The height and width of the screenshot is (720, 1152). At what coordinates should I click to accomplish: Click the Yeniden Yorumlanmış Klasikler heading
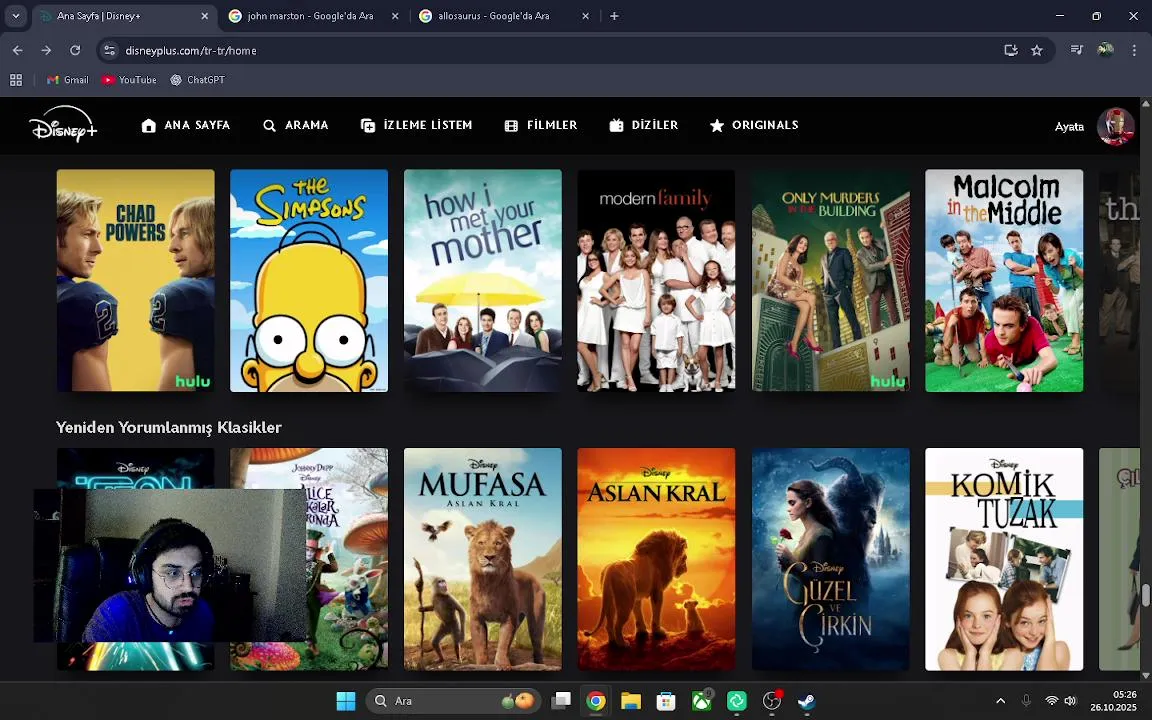(169, 428)
